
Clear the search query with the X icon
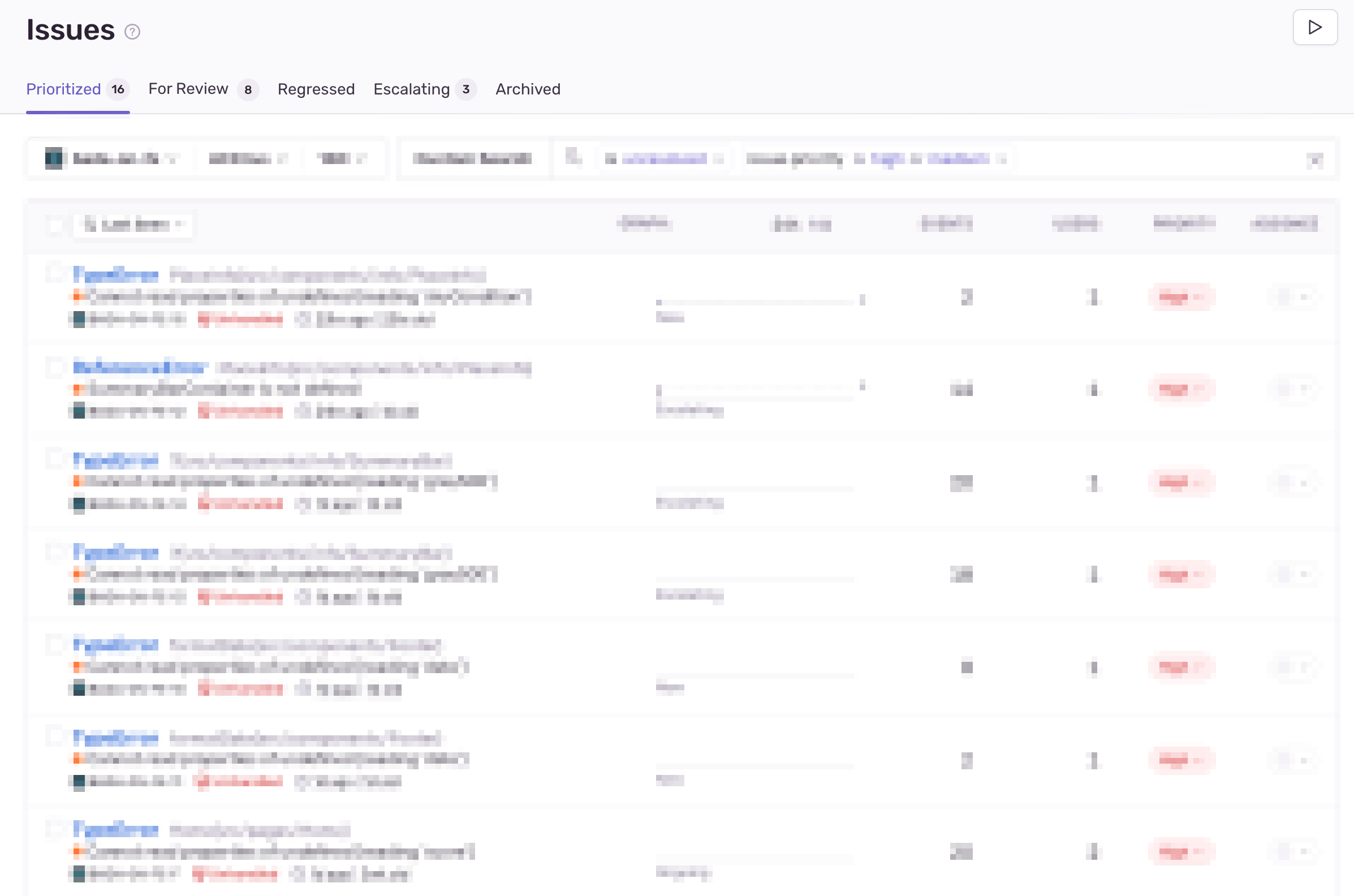click(x=1314, y=160)
